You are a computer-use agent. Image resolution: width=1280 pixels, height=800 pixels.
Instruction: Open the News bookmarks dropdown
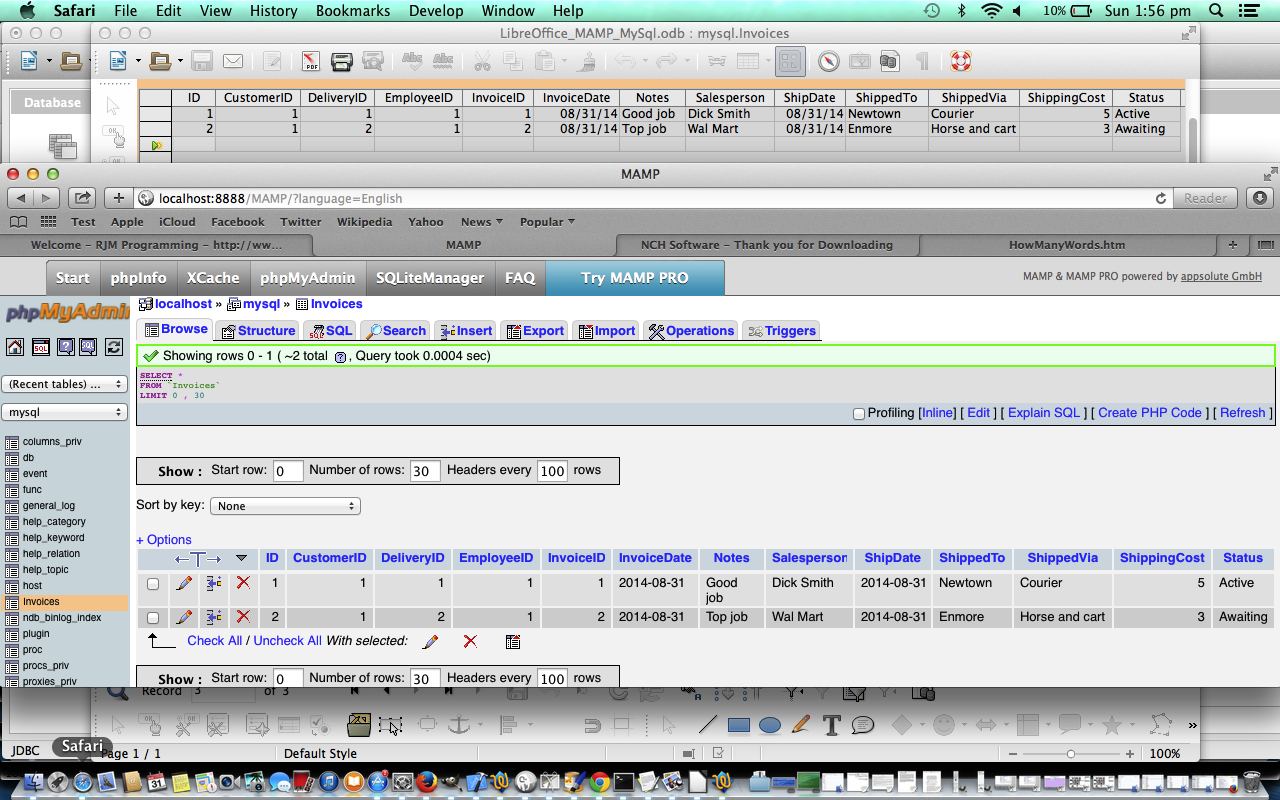tap(481, 222)
